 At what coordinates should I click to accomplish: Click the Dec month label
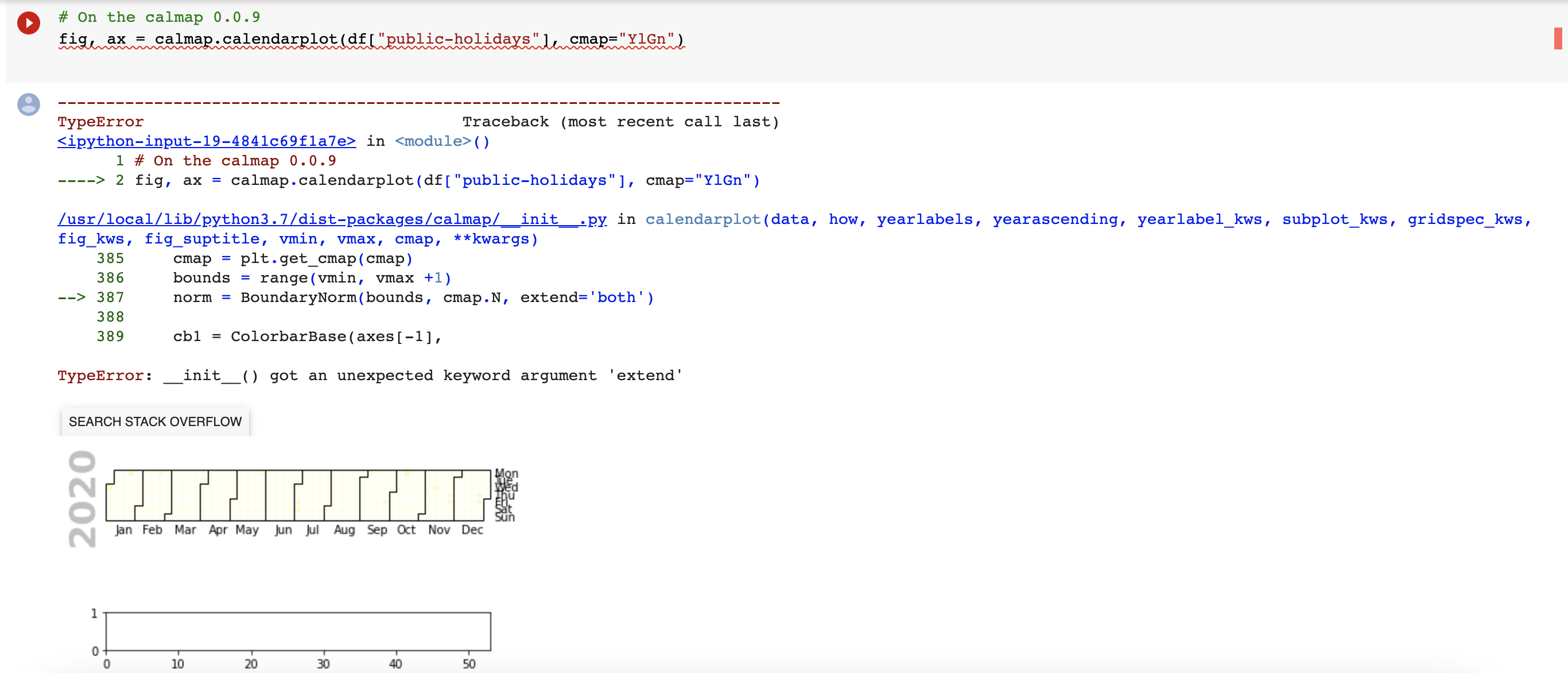(x=472, y=530)
